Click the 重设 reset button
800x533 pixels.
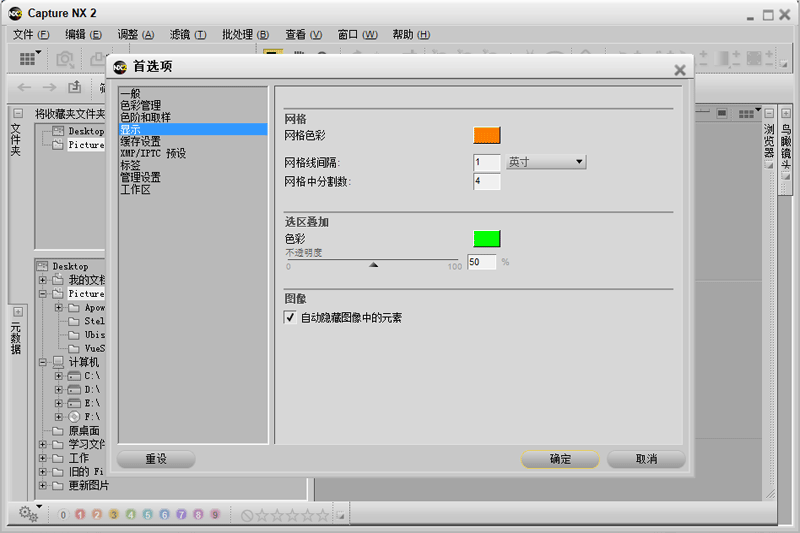(156, 459)
